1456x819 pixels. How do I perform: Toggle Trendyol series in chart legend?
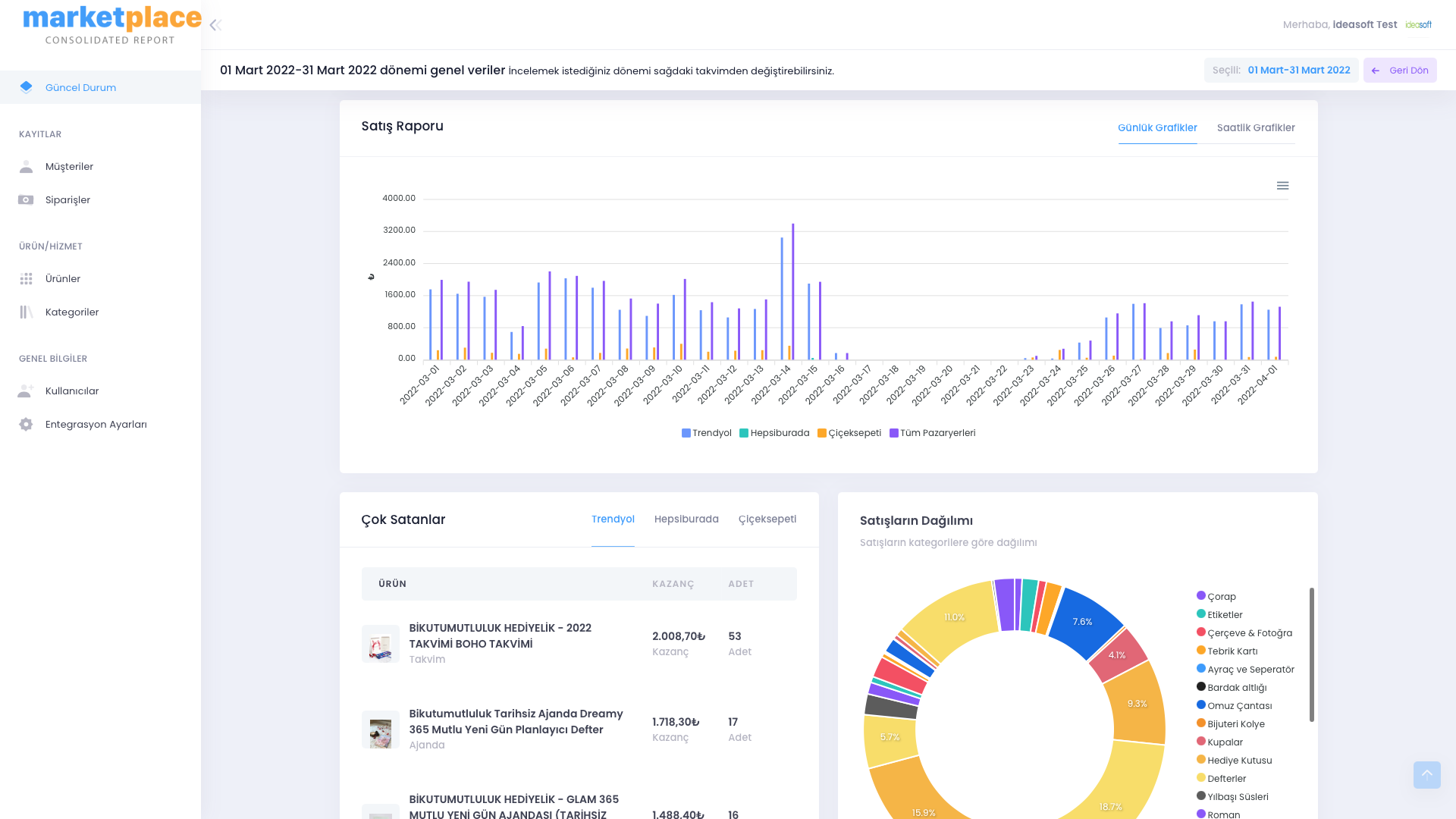[707, 433]
